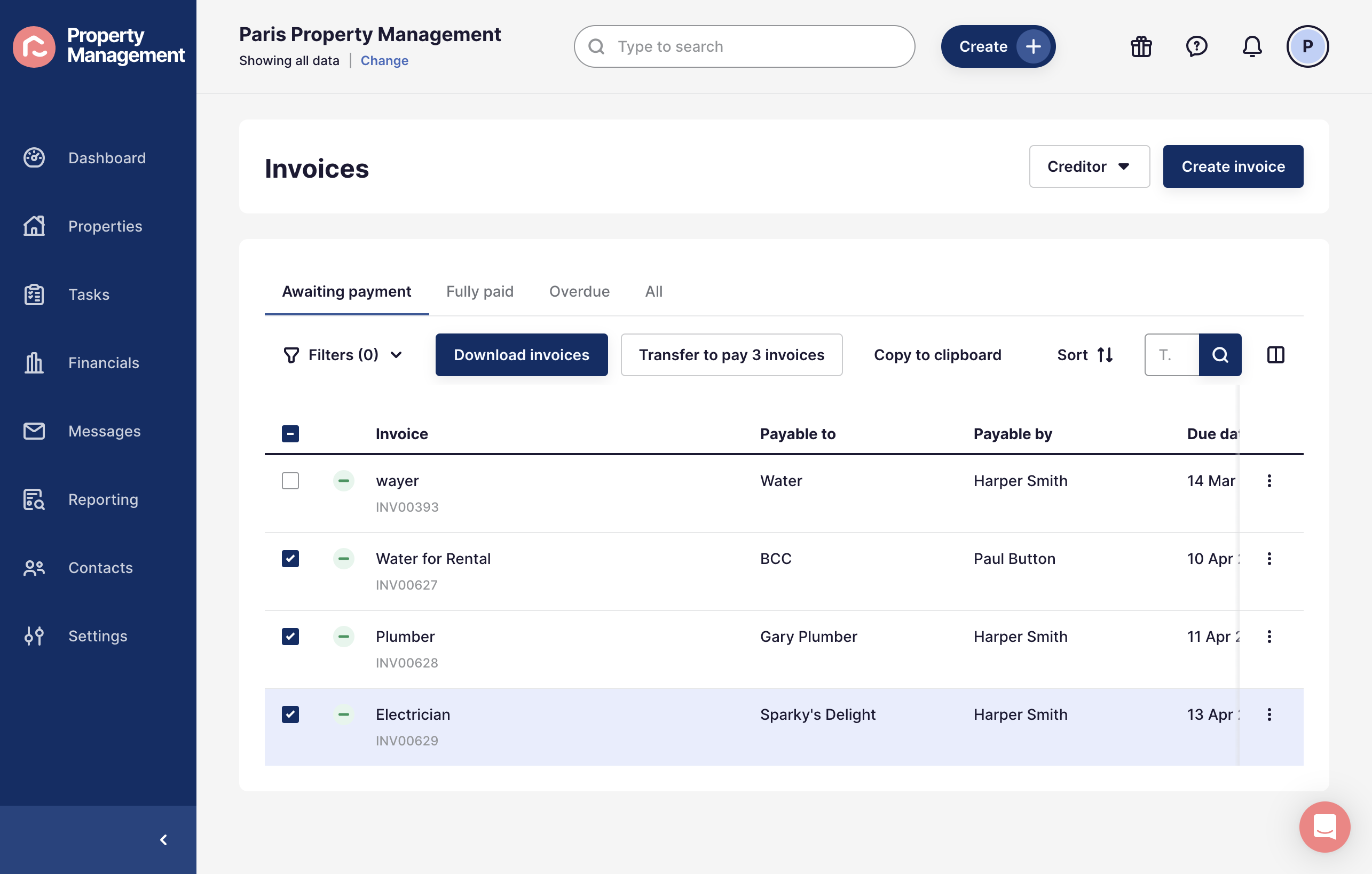The height and width of the screenshot is (874, 1372).
Task: Click status icon on wayer row
Action: pyautogui.click(x=344, y=481)
